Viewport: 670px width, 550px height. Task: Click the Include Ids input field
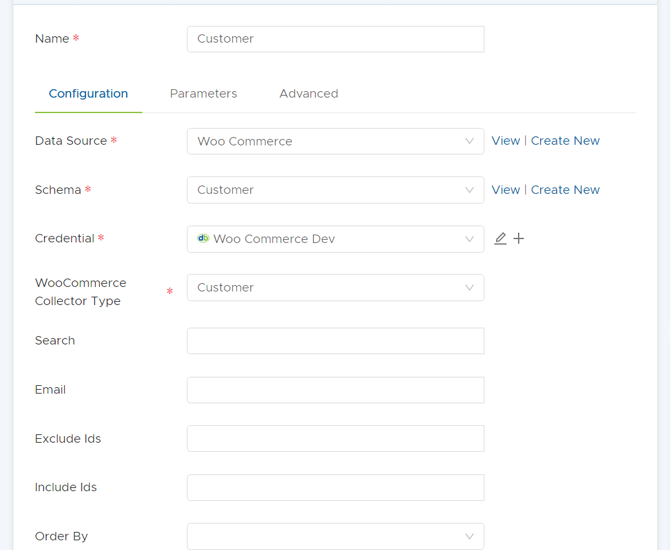click(335, 487)
